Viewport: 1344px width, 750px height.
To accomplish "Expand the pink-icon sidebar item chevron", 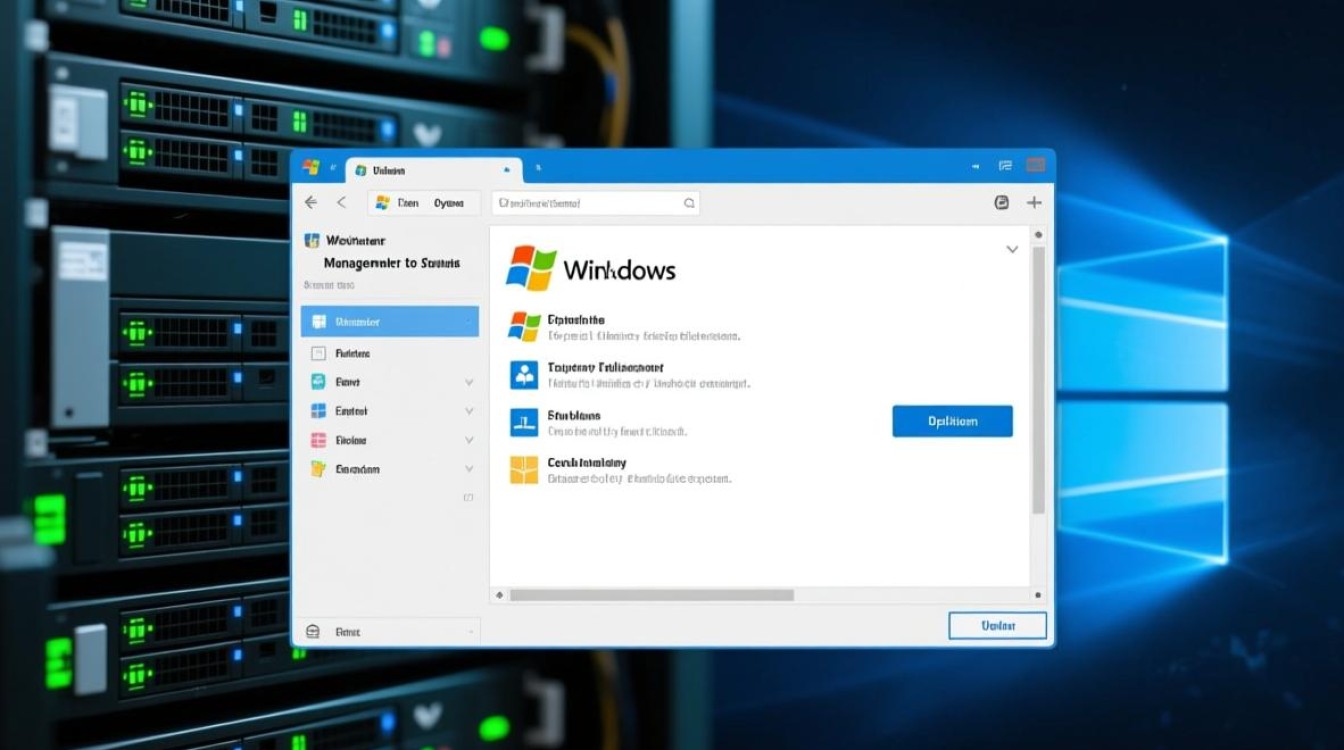I will (x=469, y=440).
